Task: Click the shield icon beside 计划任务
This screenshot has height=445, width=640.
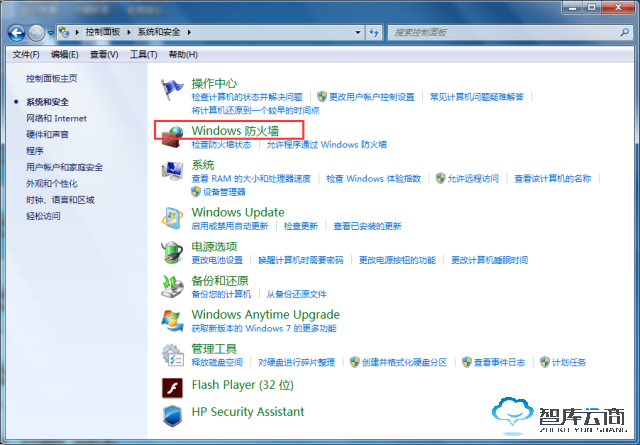Action: point(545,362)
